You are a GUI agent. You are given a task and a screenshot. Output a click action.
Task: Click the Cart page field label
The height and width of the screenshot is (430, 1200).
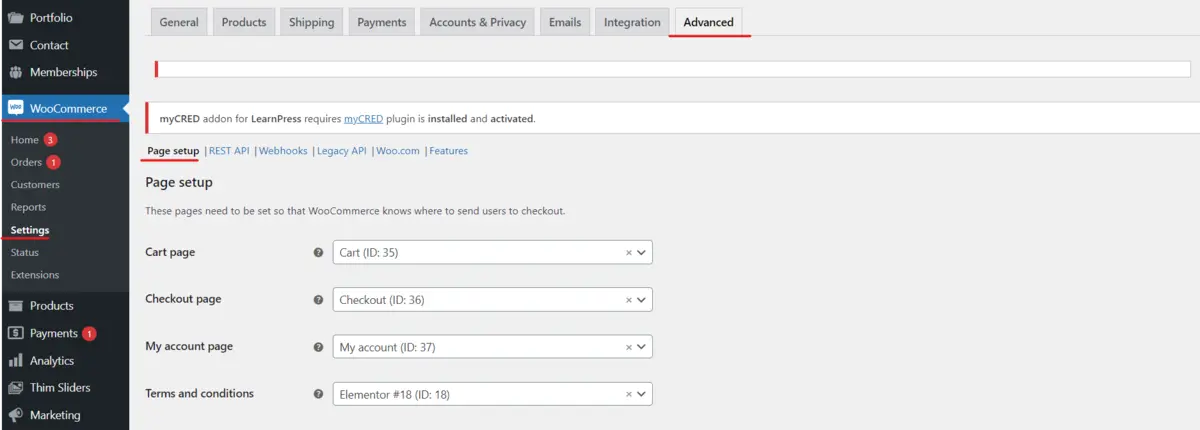[170, 252]
